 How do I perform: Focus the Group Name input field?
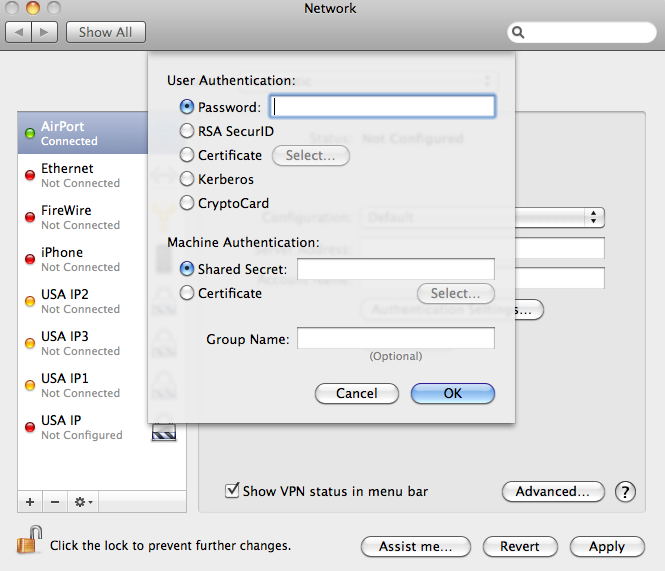[x=396, y=338]
